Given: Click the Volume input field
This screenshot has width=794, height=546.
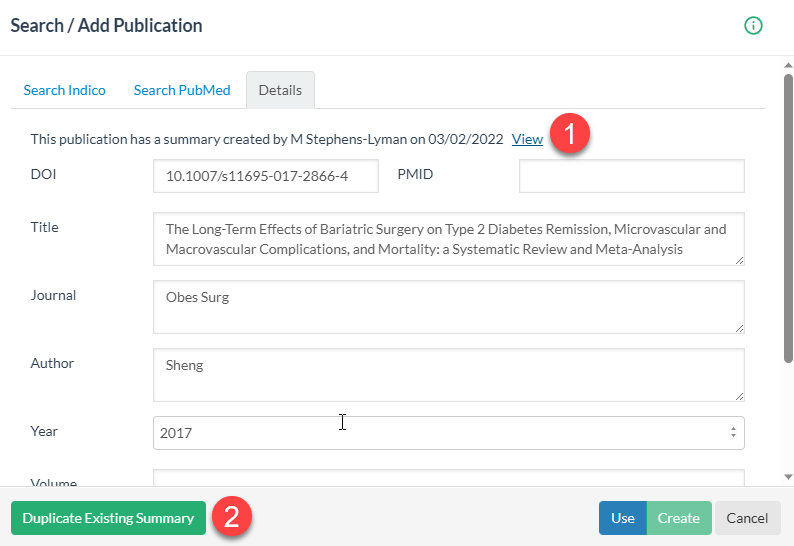Looking at the screenshot, I should pyautogui.click(x=448, y=478).
